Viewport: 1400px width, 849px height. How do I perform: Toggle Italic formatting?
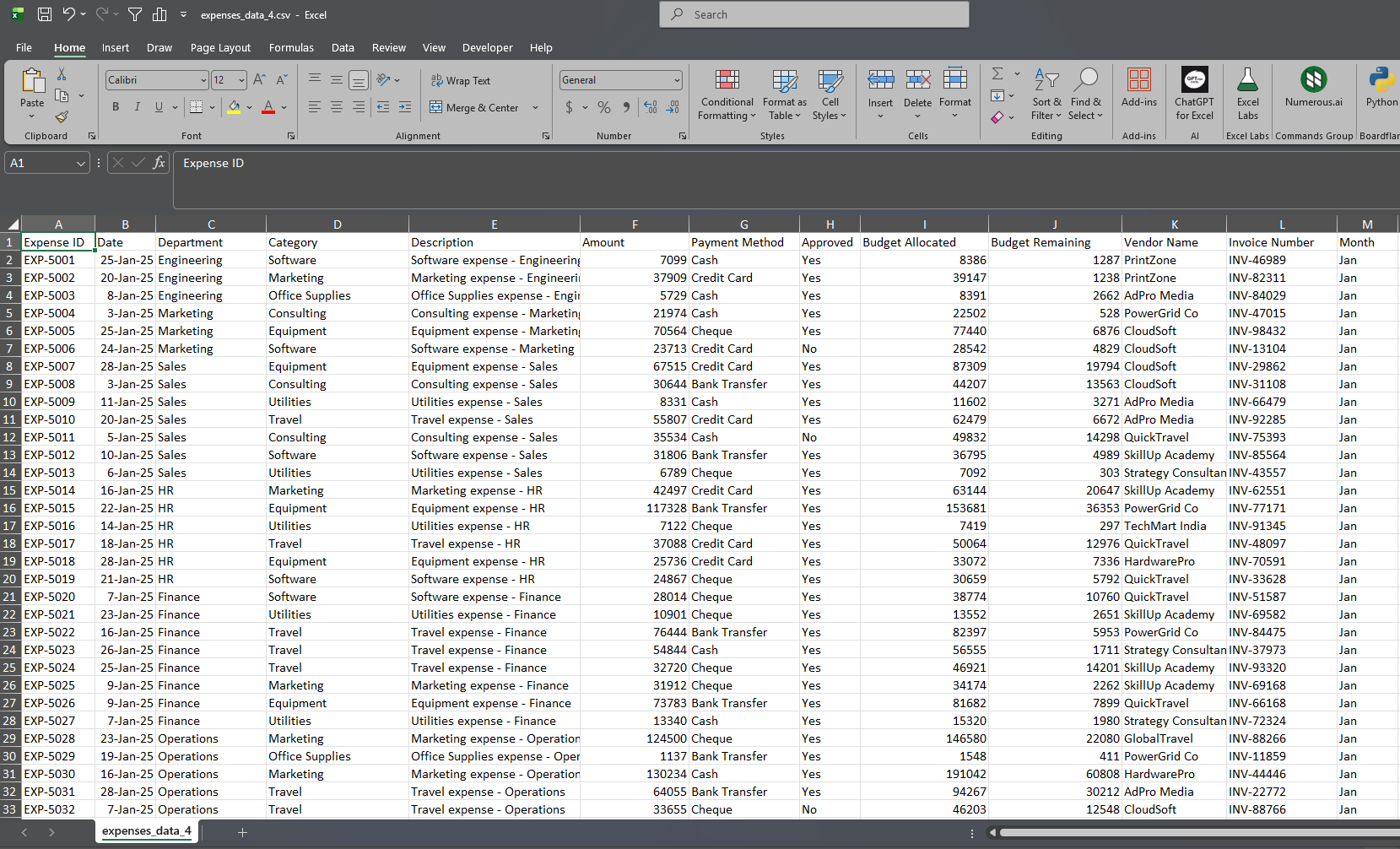[137, 107]
